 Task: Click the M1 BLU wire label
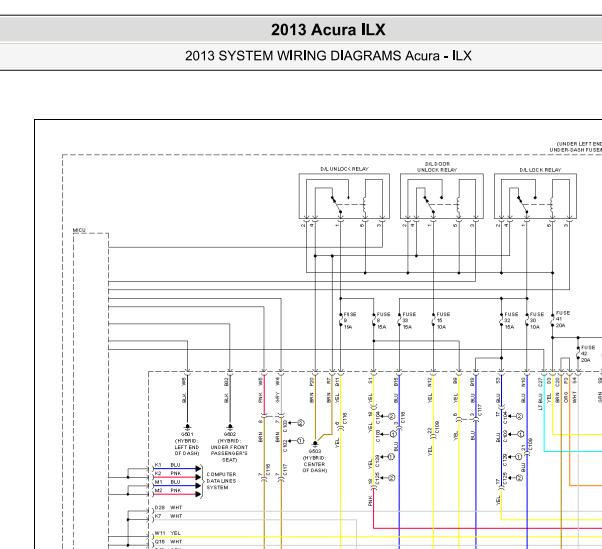click(x=167, y=482)
